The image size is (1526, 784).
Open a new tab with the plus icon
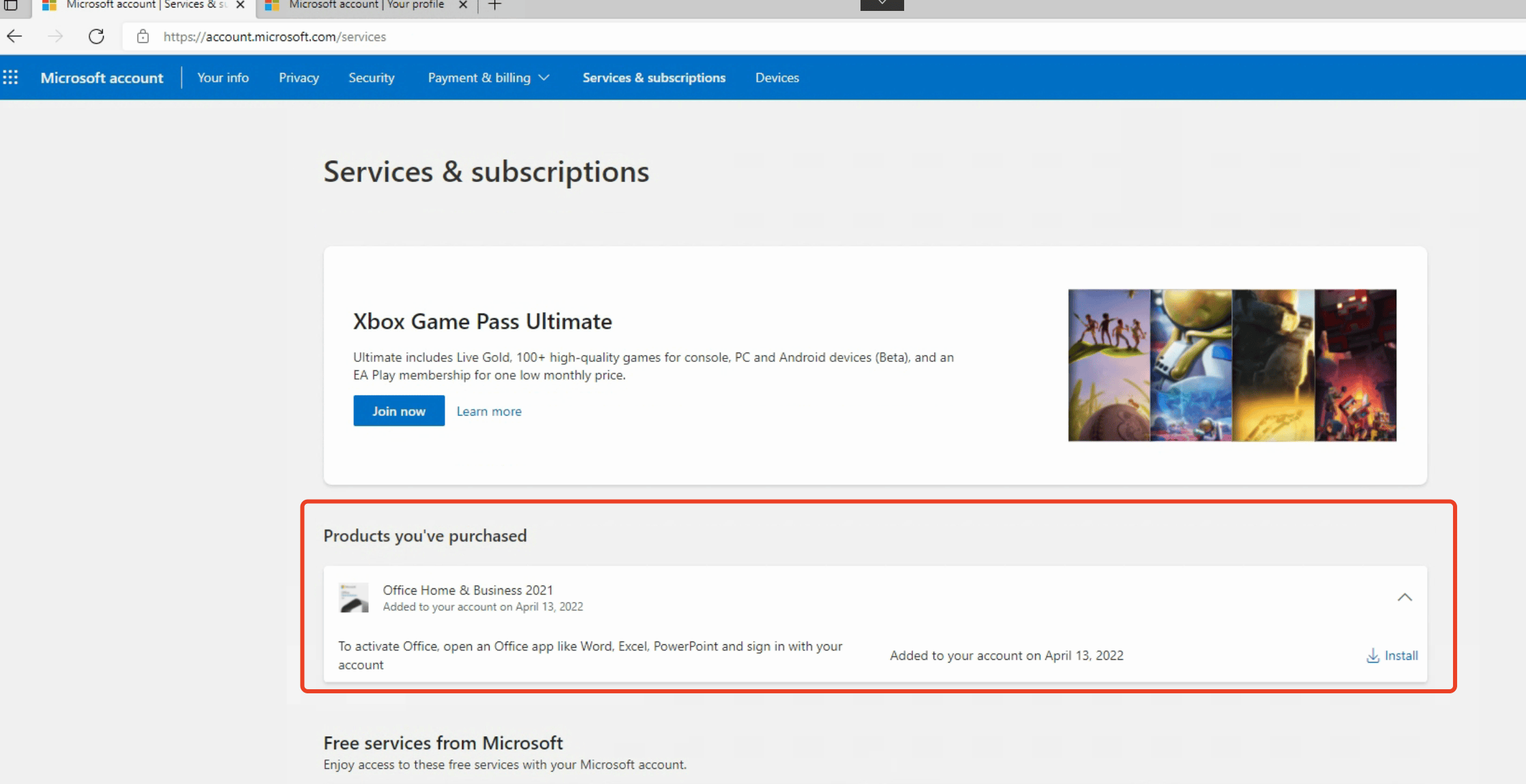pos(495,5)
